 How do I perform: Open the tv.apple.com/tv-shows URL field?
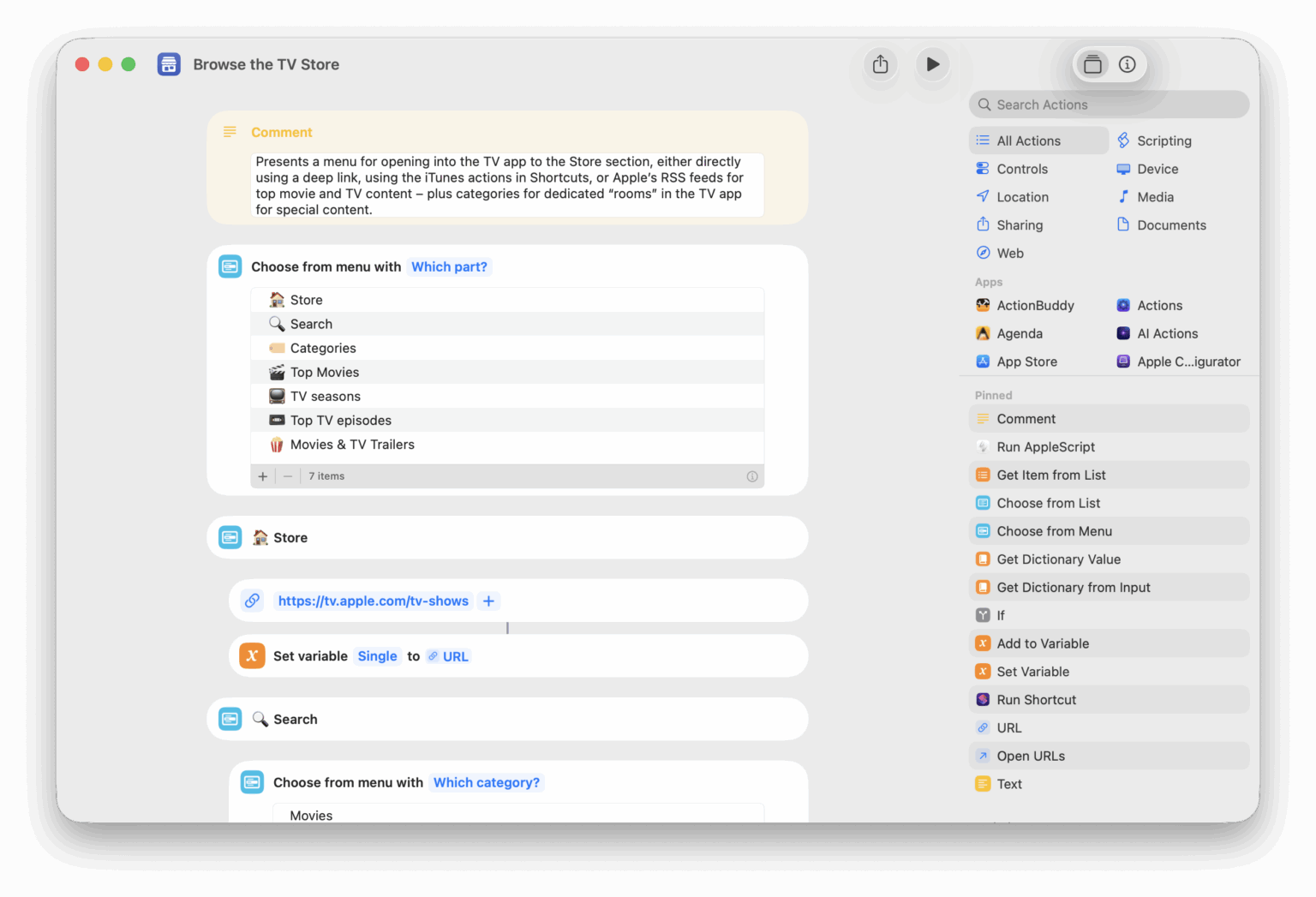pyautogui.click(x=373, y=601)
